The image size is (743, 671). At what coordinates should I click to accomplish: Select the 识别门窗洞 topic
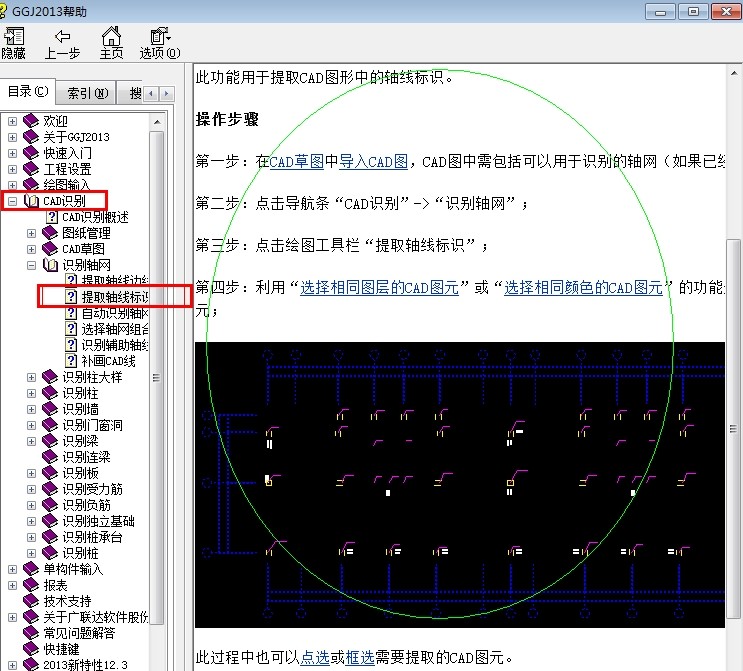tap(92, 425)
